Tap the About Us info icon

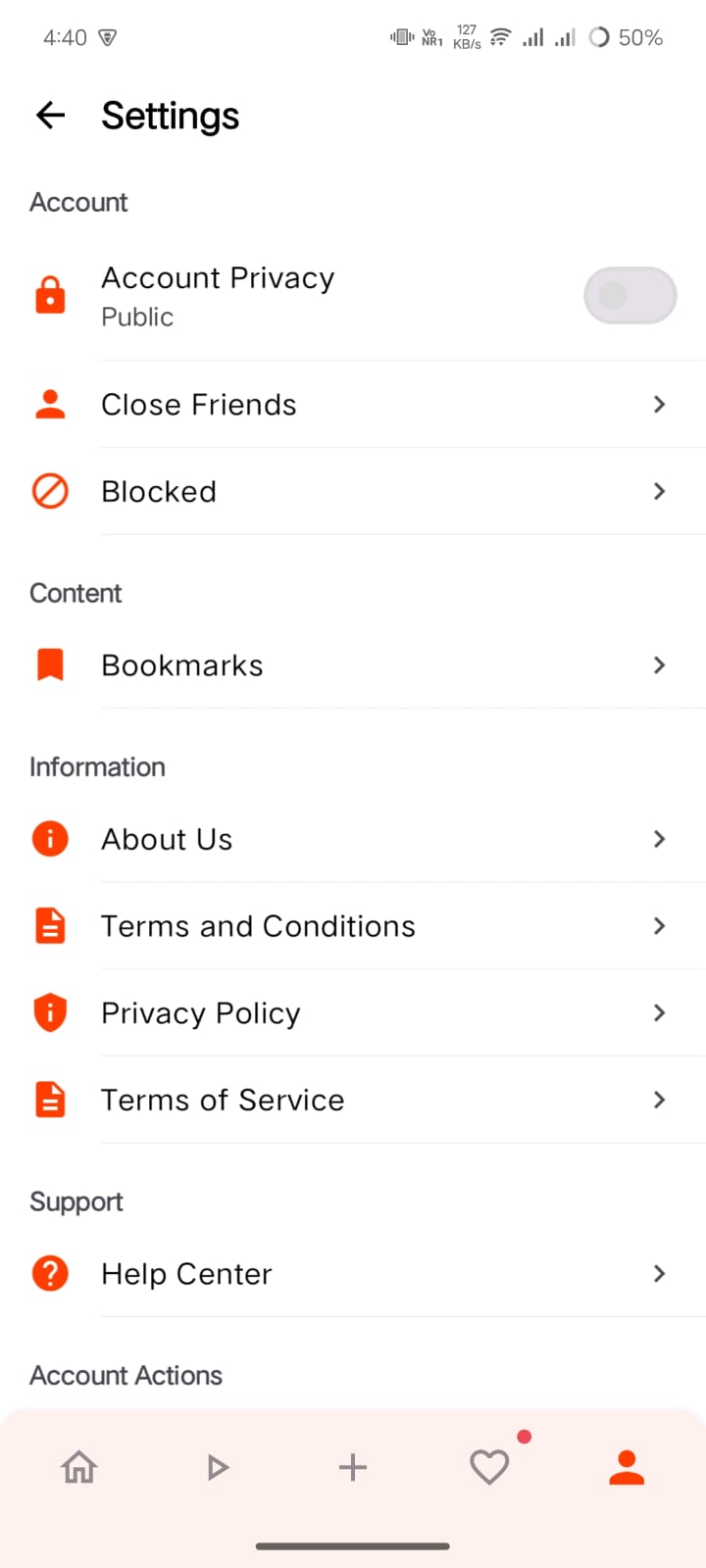pyautogui.click(x=50, y=839)
